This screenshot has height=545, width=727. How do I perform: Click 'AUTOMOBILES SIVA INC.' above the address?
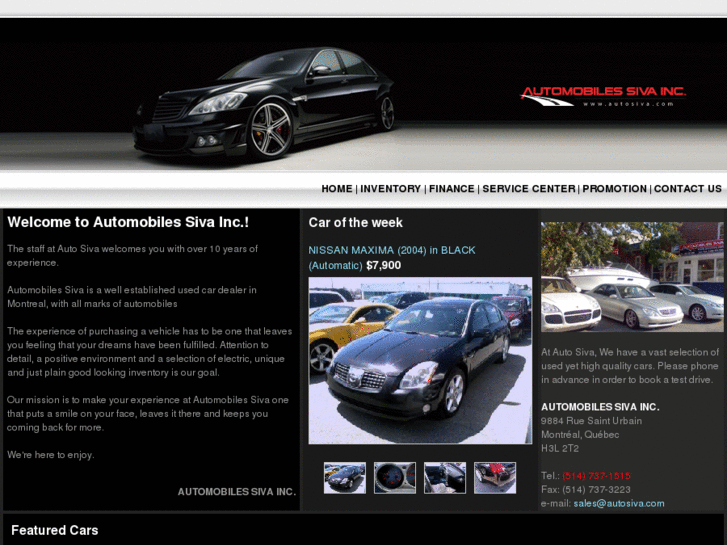pos(600,407)
